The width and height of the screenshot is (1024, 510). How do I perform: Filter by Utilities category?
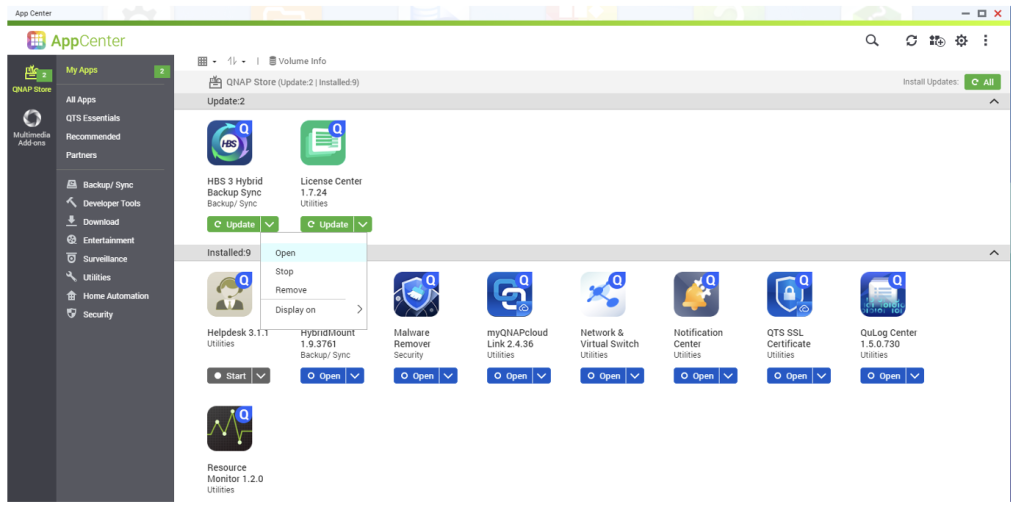tap(88, 278)
